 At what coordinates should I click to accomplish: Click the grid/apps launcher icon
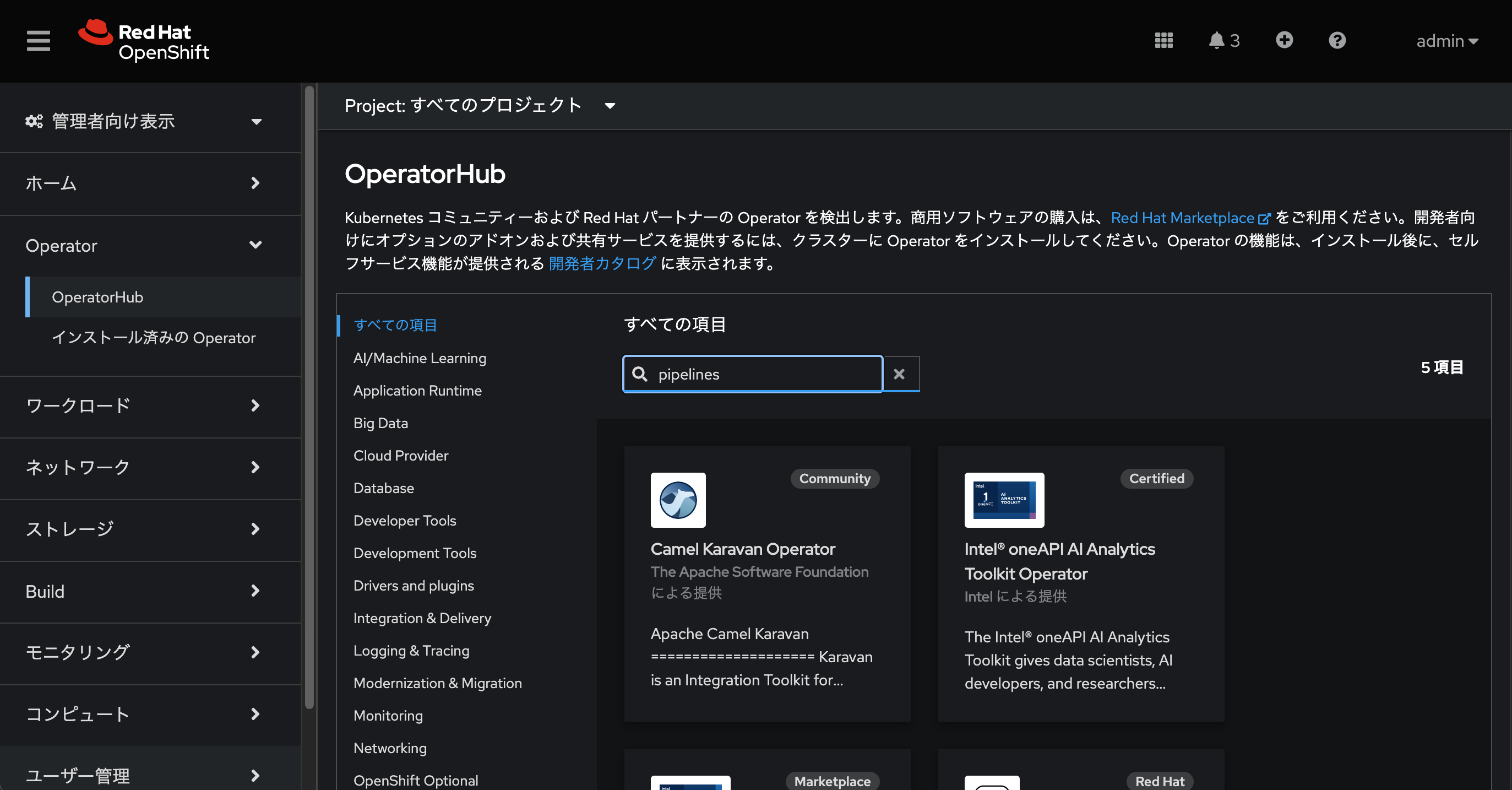pos(1163,40)
